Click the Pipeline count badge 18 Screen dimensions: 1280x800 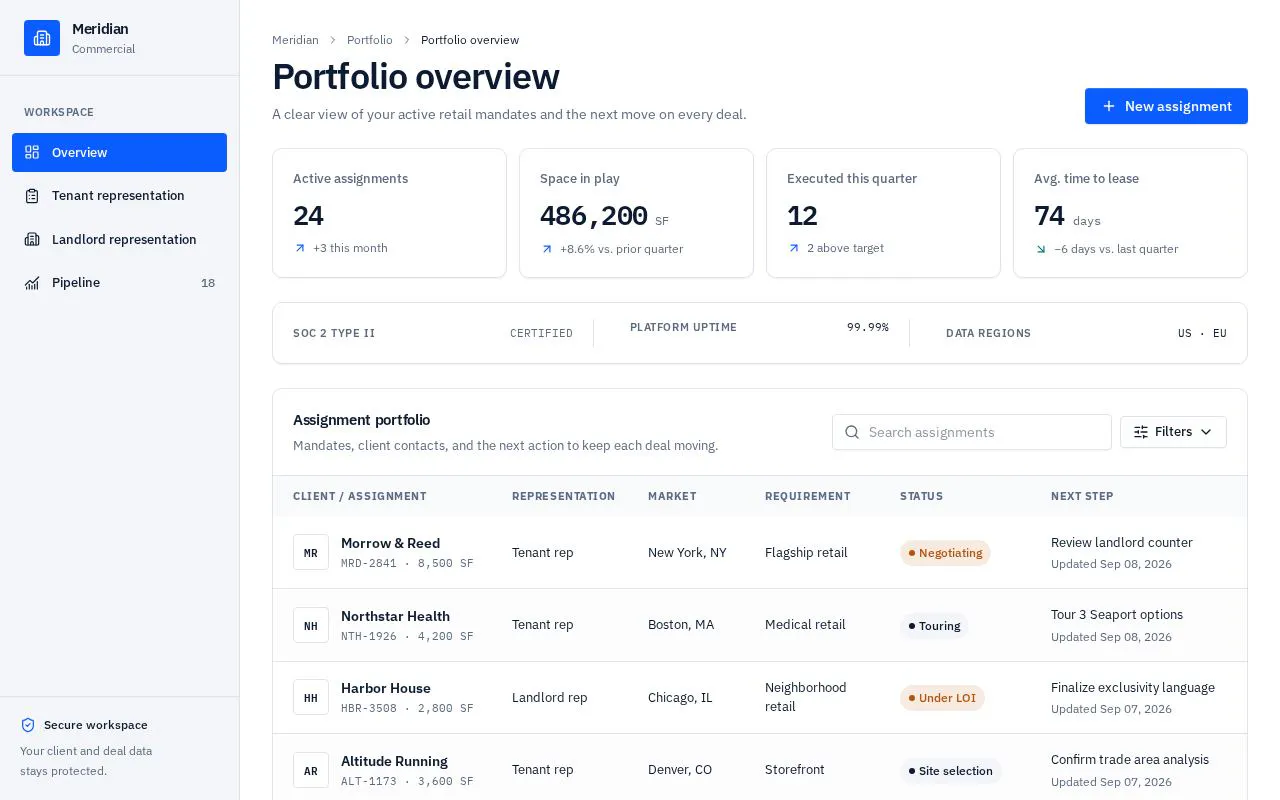pyautogui.click(x=208, y=283)
